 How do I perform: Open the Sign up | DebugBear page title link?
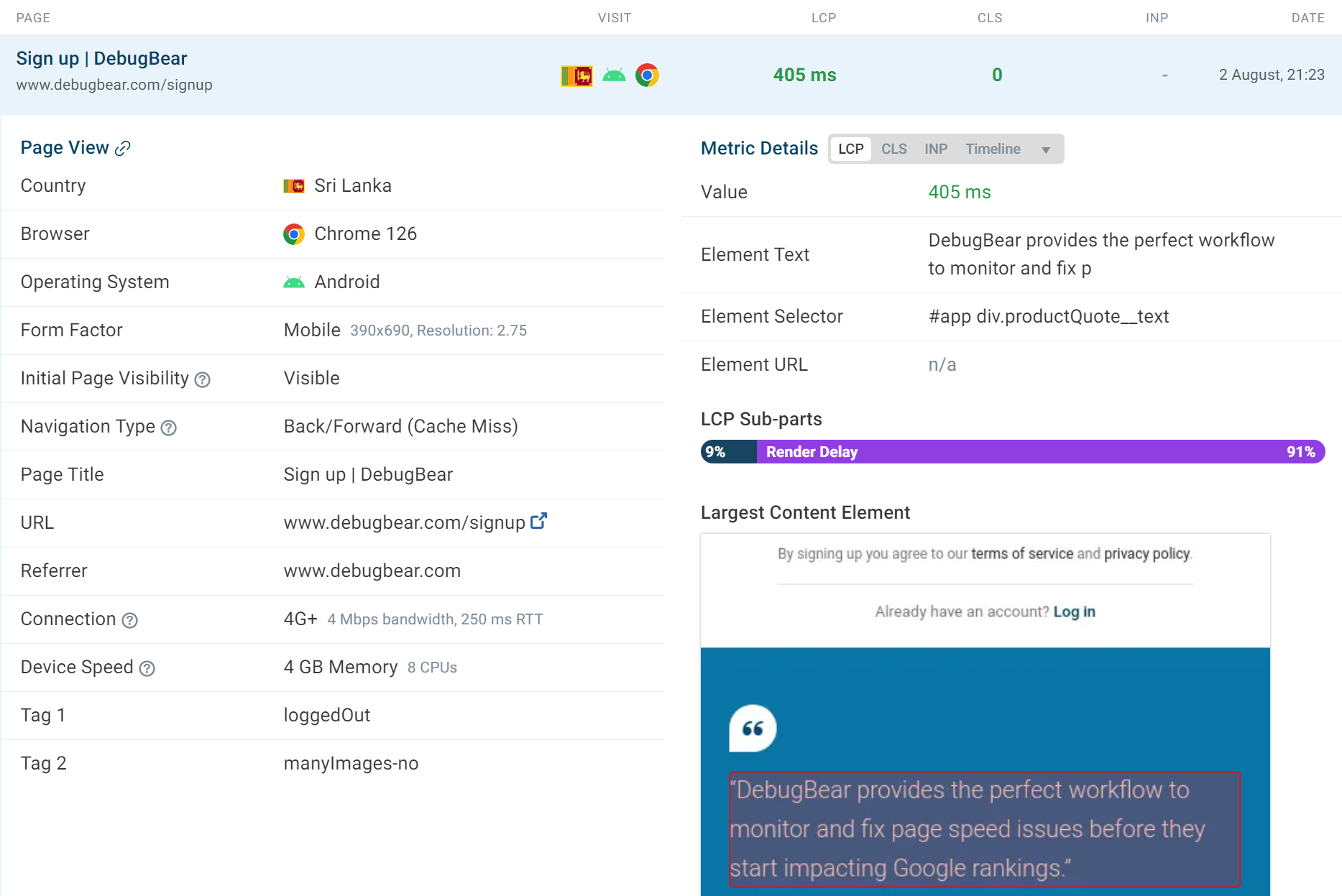point(102,58)
